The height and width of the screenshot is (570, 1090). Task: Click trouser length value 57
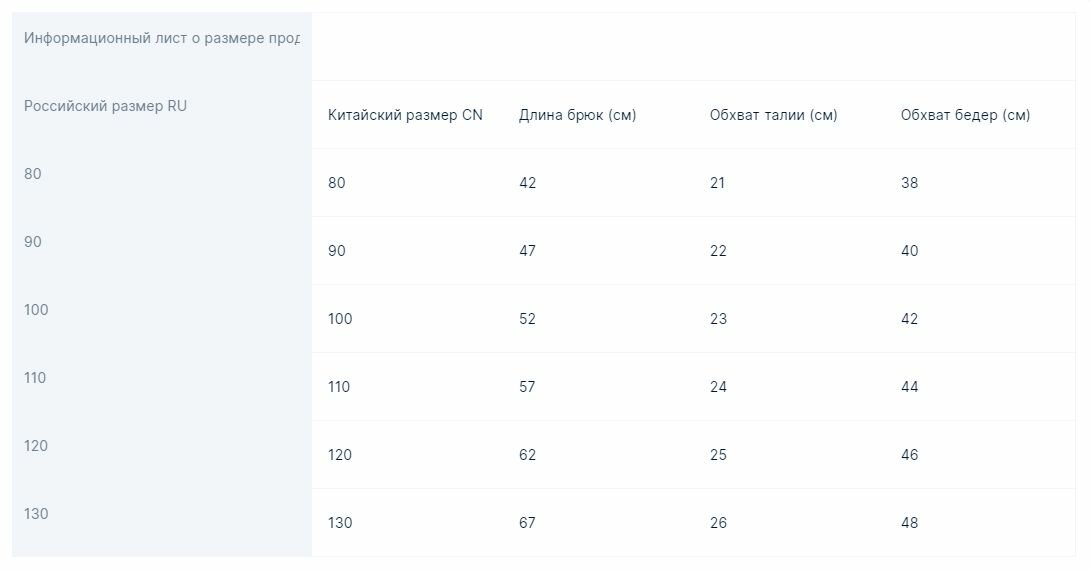click(527, 387)
